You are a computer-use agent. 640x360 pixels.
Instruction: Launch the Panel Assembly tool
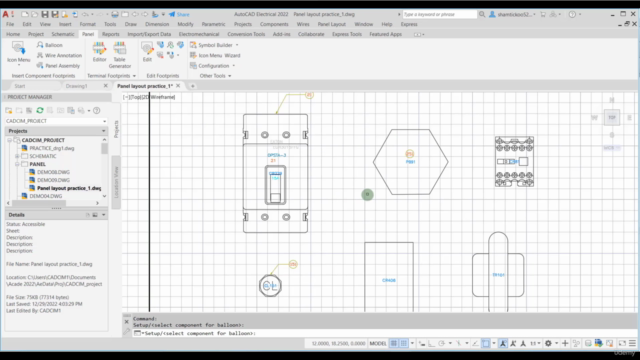click(x=58, y=66)
